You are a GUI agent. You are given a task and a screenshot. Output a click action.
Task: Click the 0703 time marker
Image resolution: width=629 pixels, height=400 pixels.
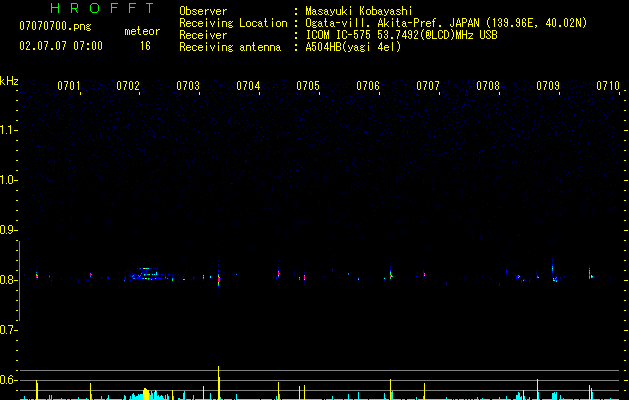[188, 86]
